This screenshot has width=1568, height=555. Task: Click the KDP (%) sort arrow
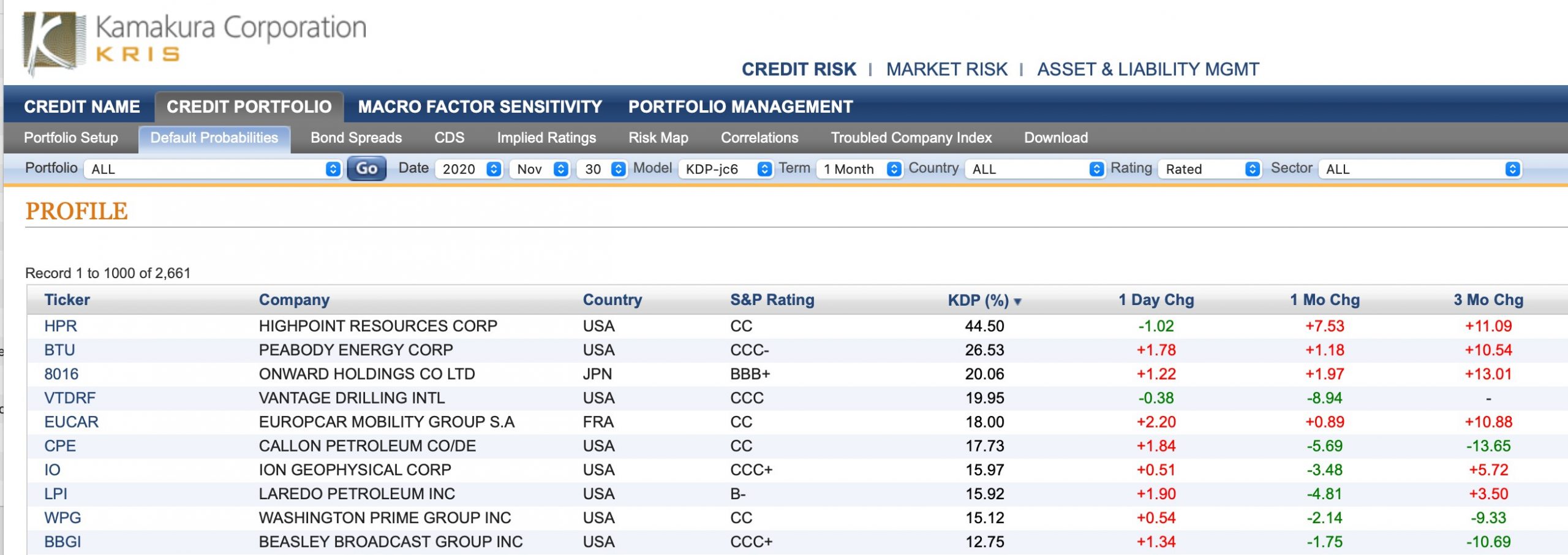coord(1017,301)
